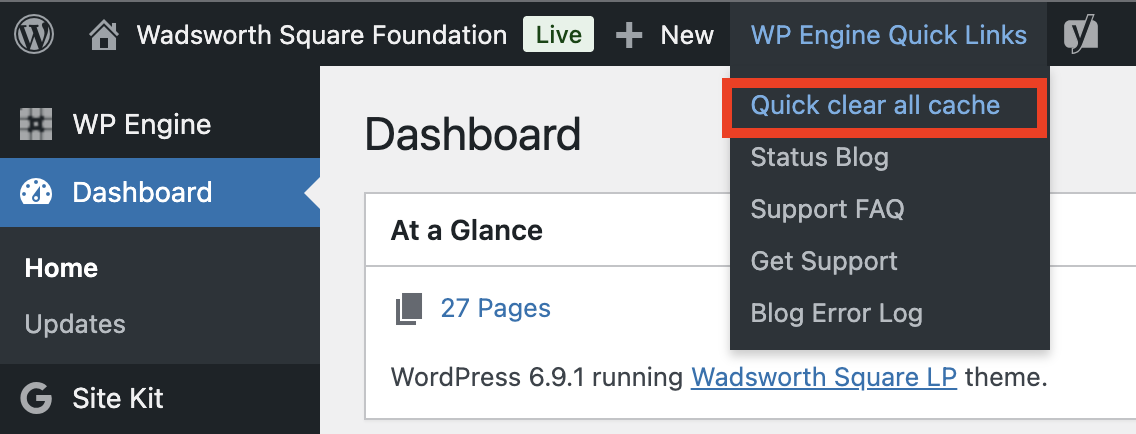Click the Wadsworth Square LP theme link
The image size is (1136, 434).
coord(824,377)
